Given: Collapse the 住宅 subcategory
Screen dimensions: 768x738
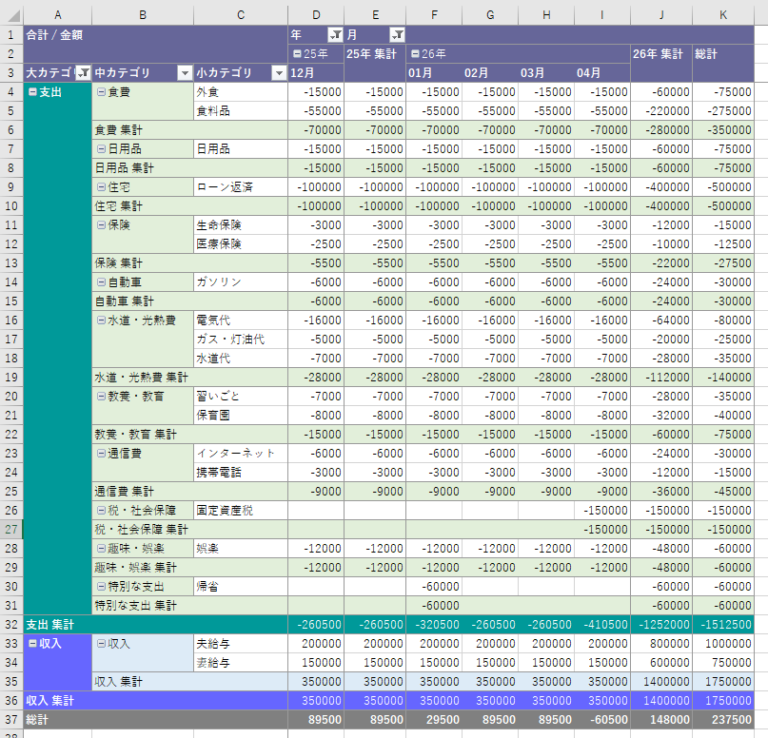Looking at the screenshot, I should (x=101, y=187).
